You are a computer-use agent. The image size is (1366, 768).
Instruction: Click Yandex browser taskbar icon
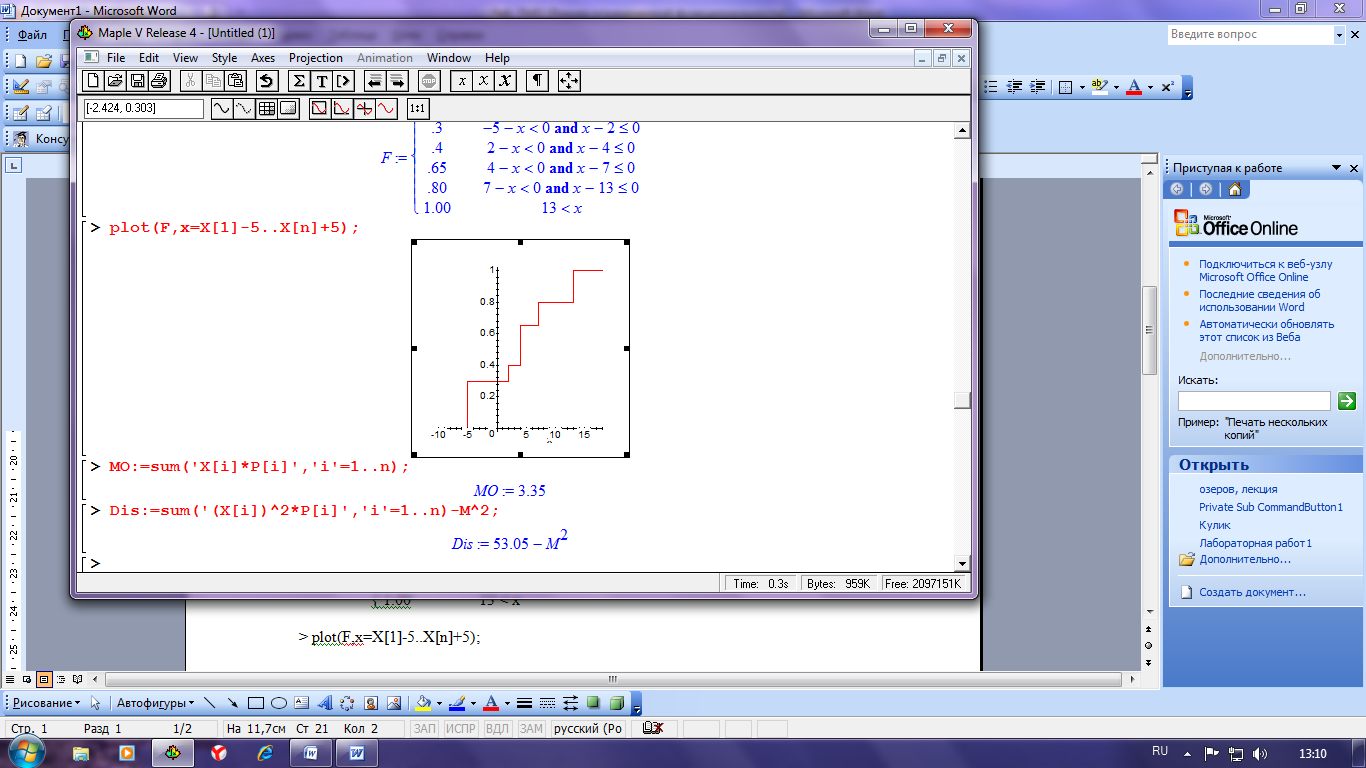(x=219, y=752)
